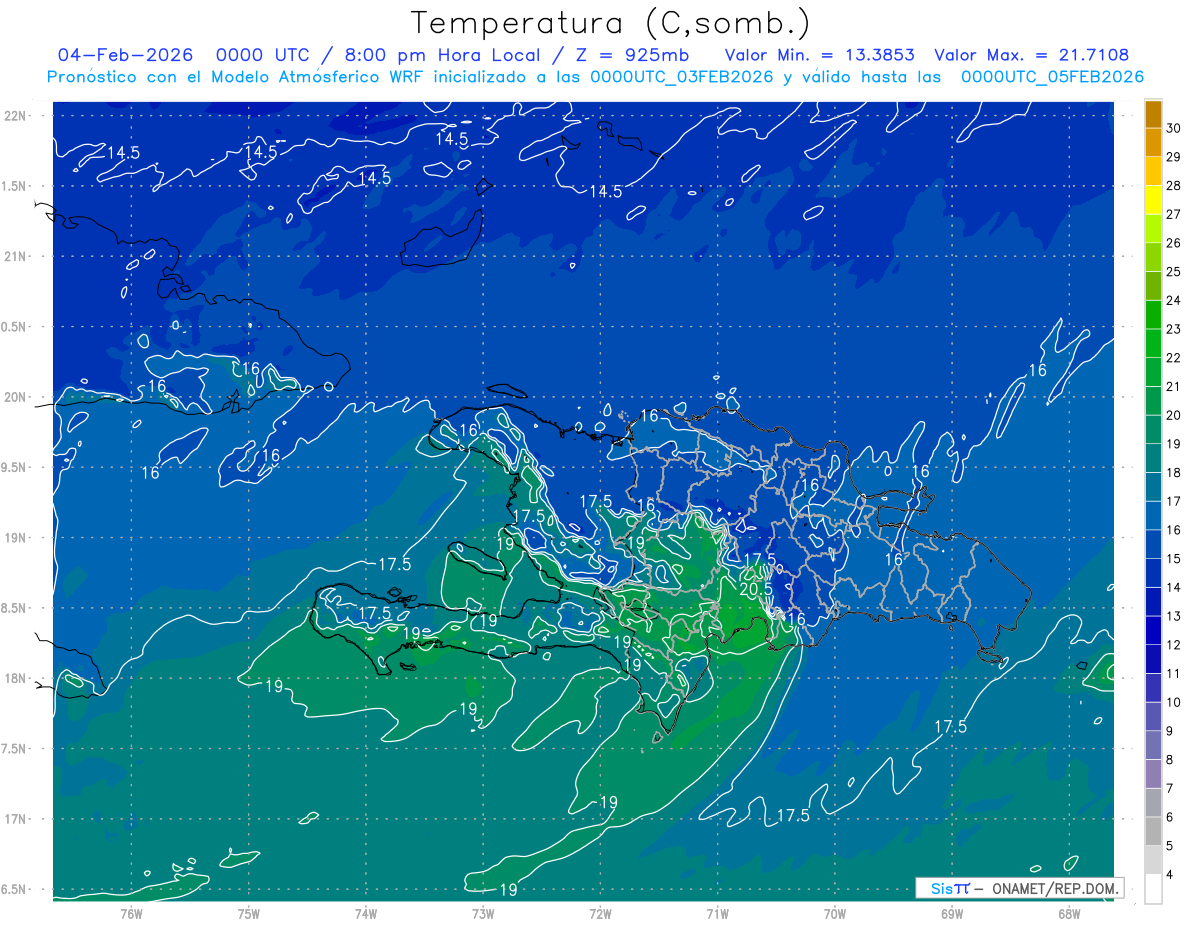Screen dimensions: 1200x927
Task: Click the '73W' longitude axis label
Action: tap(483, 913)
